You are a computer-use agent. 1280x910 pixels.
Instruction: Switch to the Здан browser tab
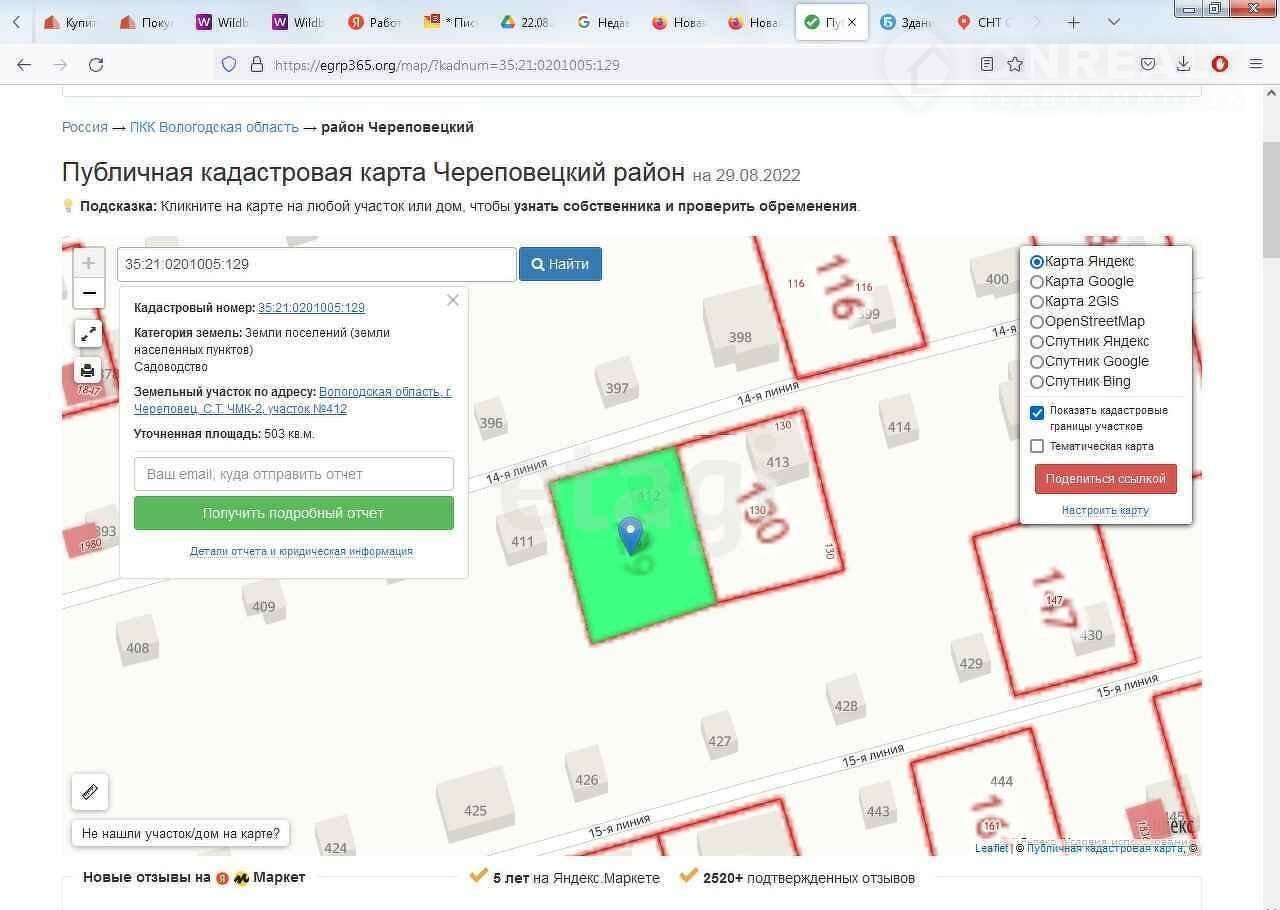pyautogui.click(x=905, y=22)
